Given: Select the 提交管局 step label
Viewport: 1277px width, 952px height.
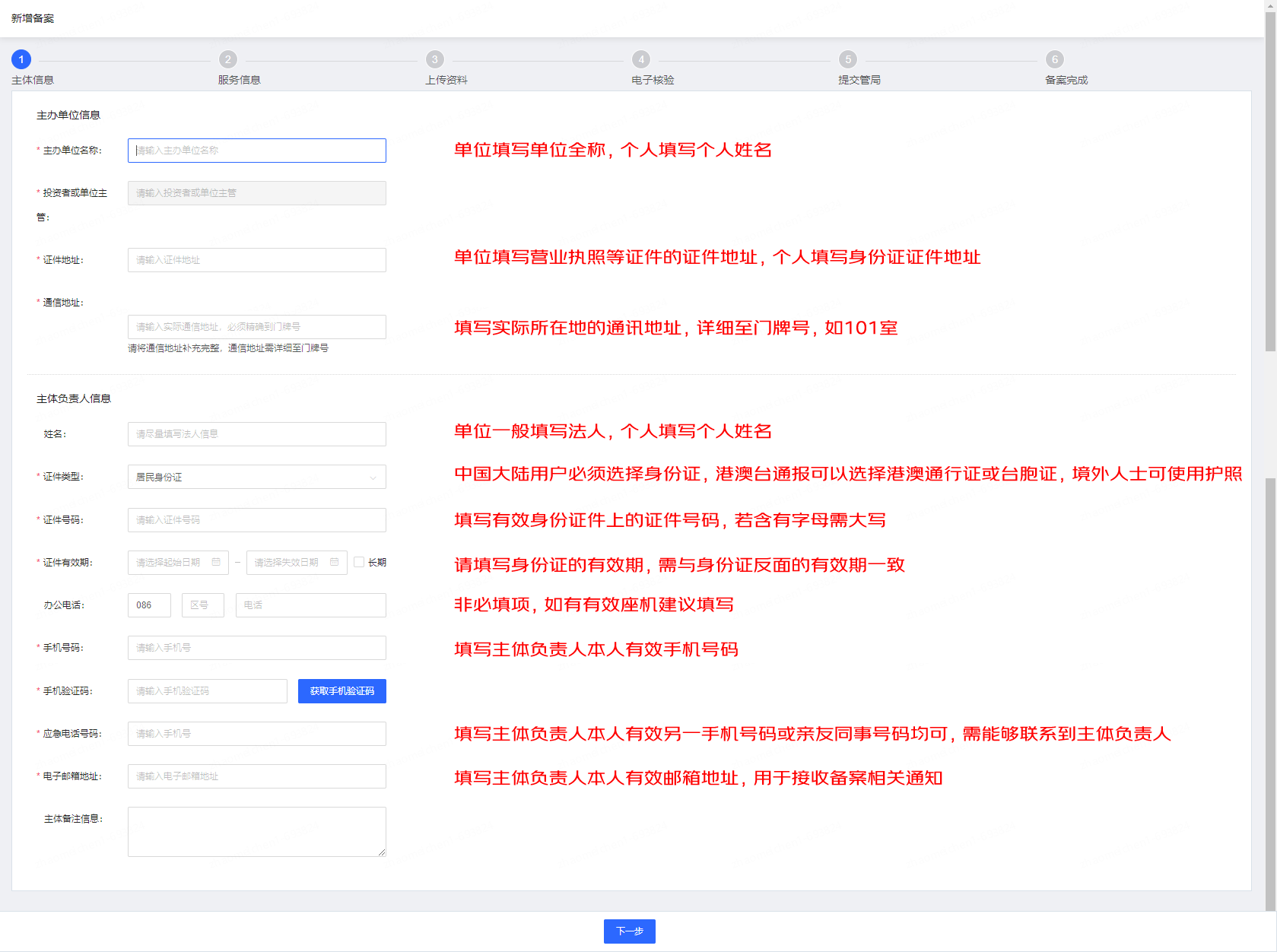Looking at the screenshot, I should pos(859,80).
